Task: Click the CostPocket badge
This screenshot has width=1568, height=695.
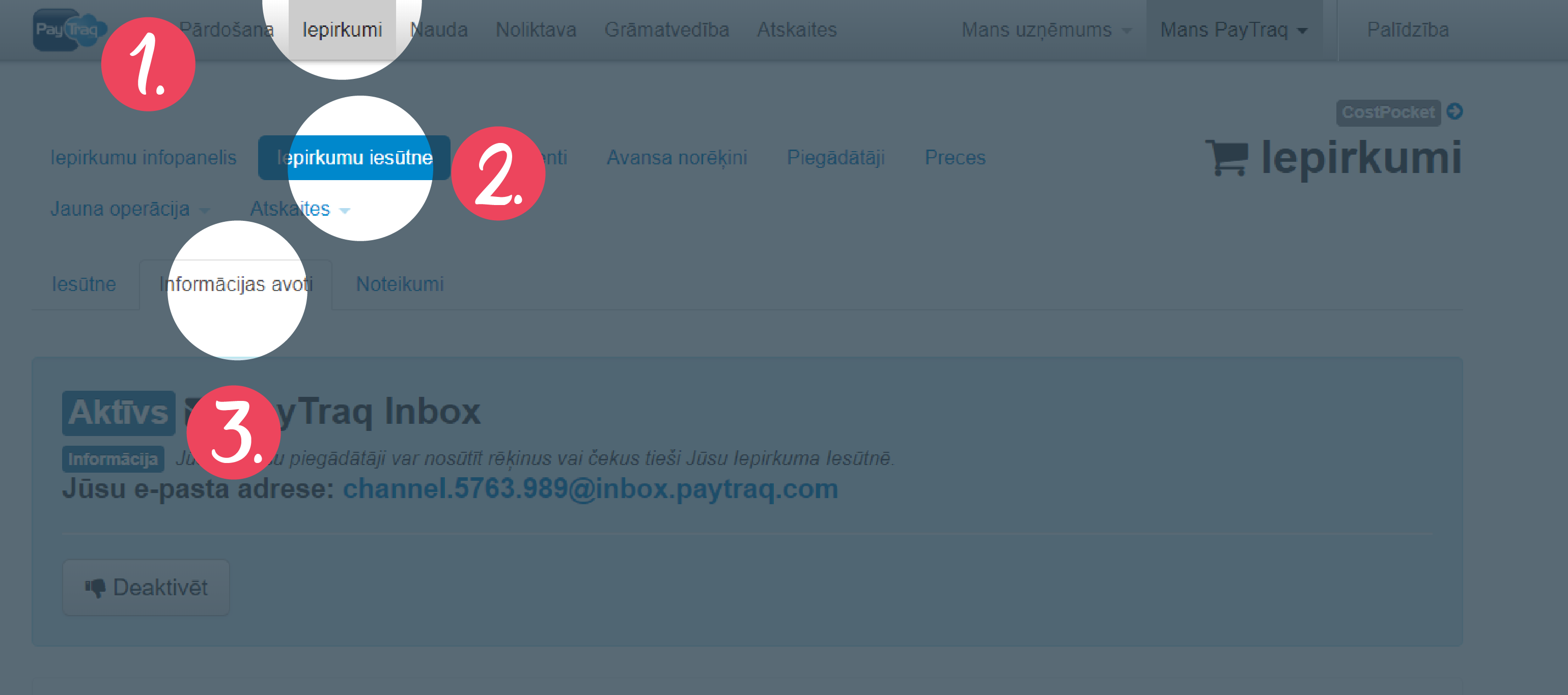Action: (1388, 112)
